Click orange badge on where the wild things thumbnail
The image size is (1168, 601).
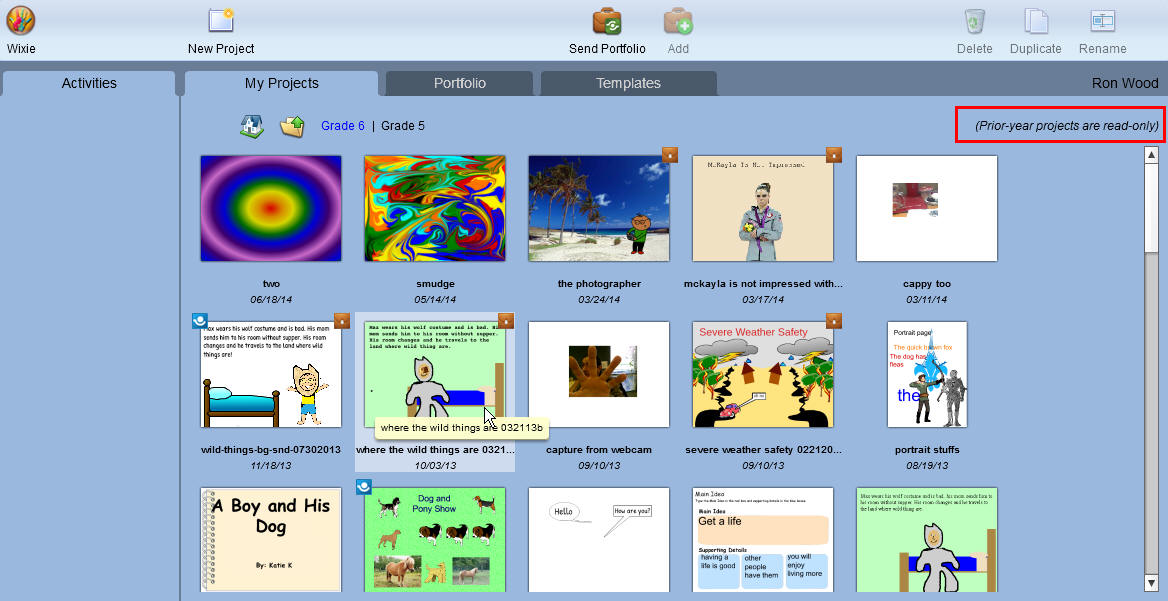click(506, 321)
